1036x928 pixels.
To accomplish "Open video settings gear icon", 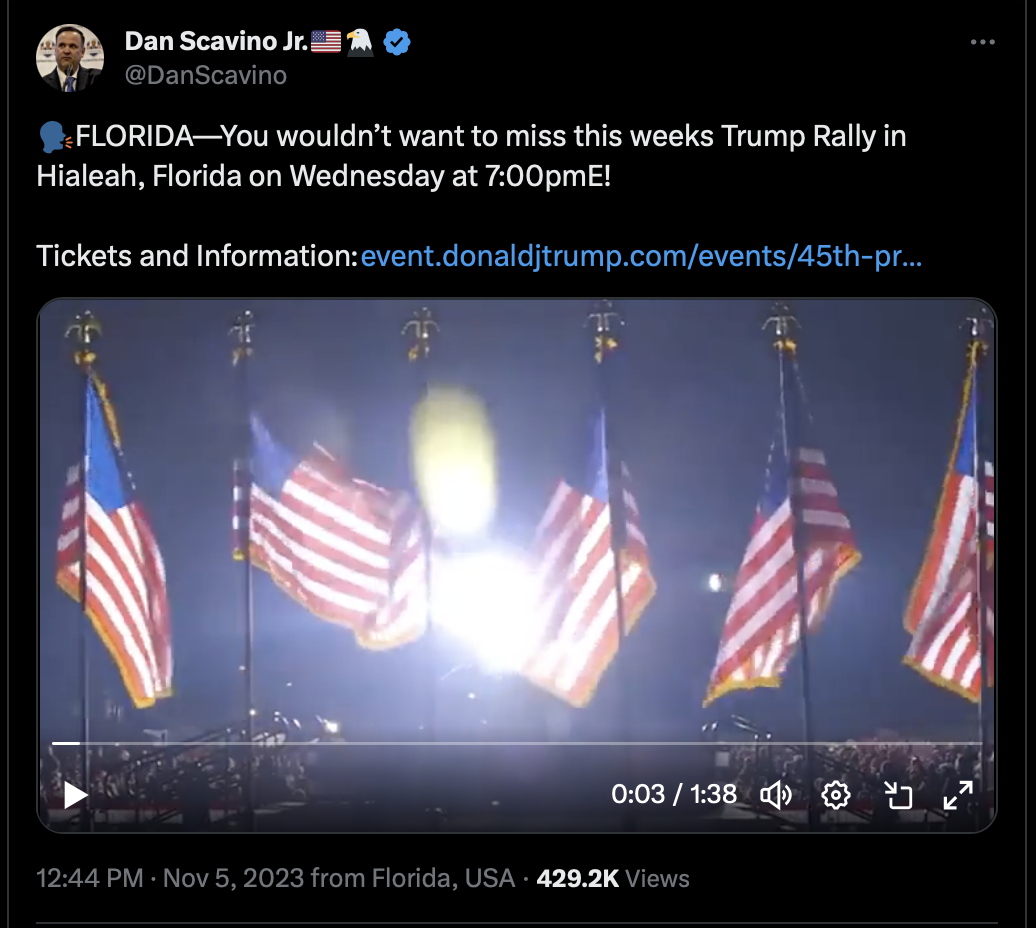I will 836,795.
